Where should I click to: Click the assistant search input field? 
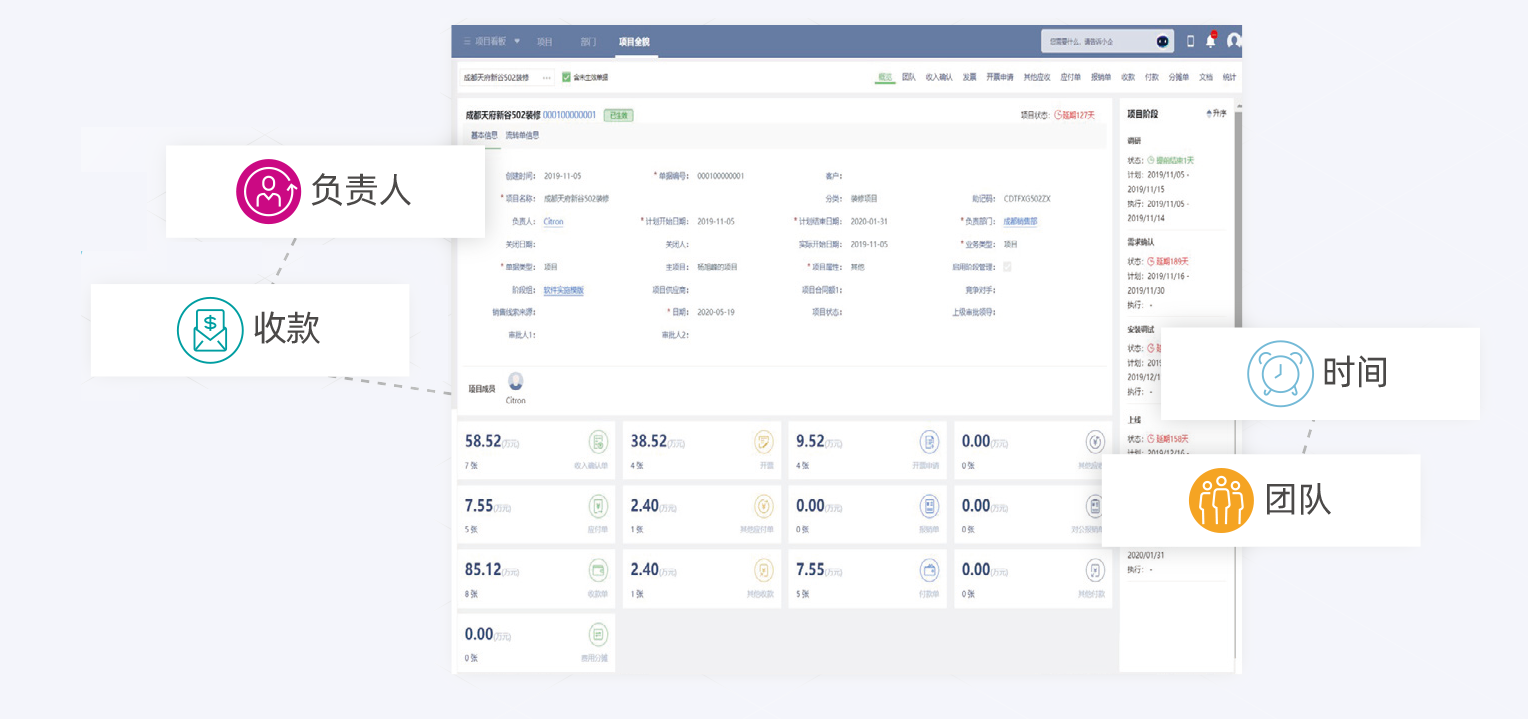(x=1095, y=41)
